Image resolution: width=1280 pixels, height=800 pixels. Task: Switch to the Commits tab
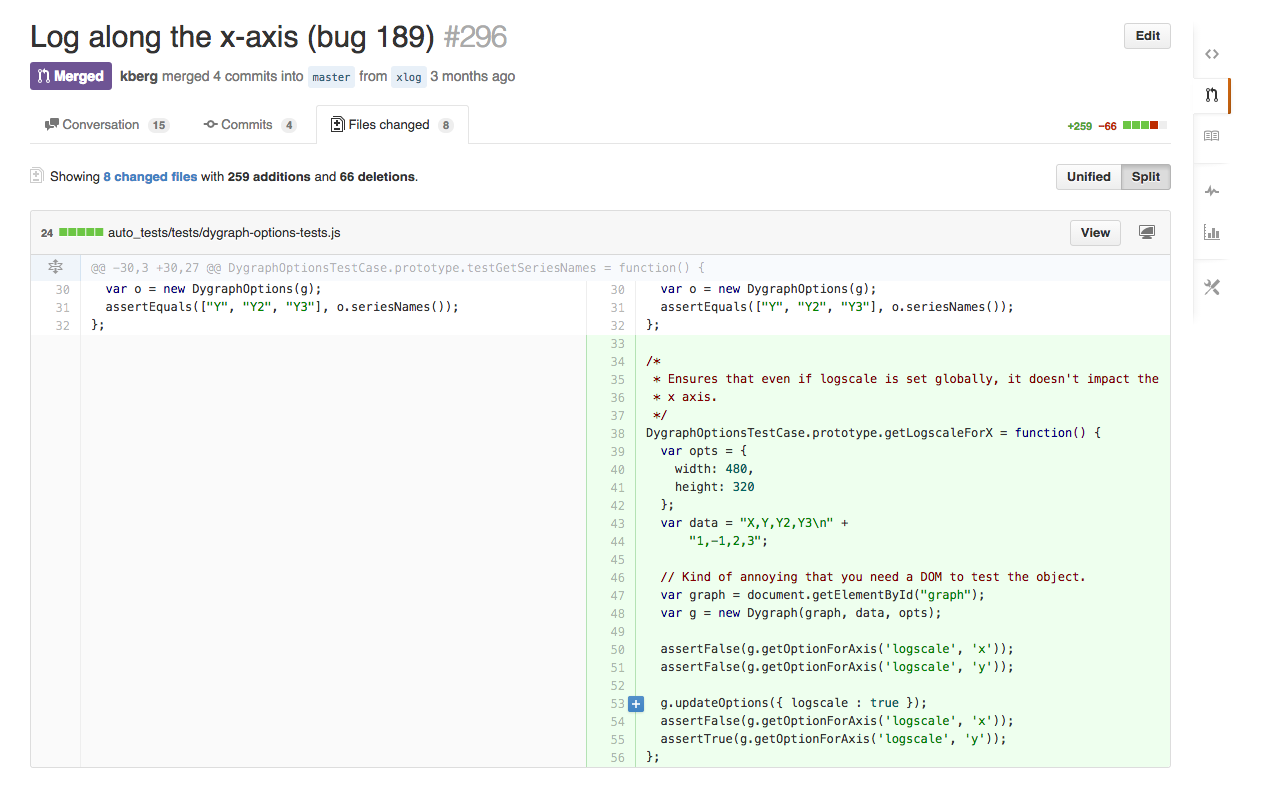[250, 125]
